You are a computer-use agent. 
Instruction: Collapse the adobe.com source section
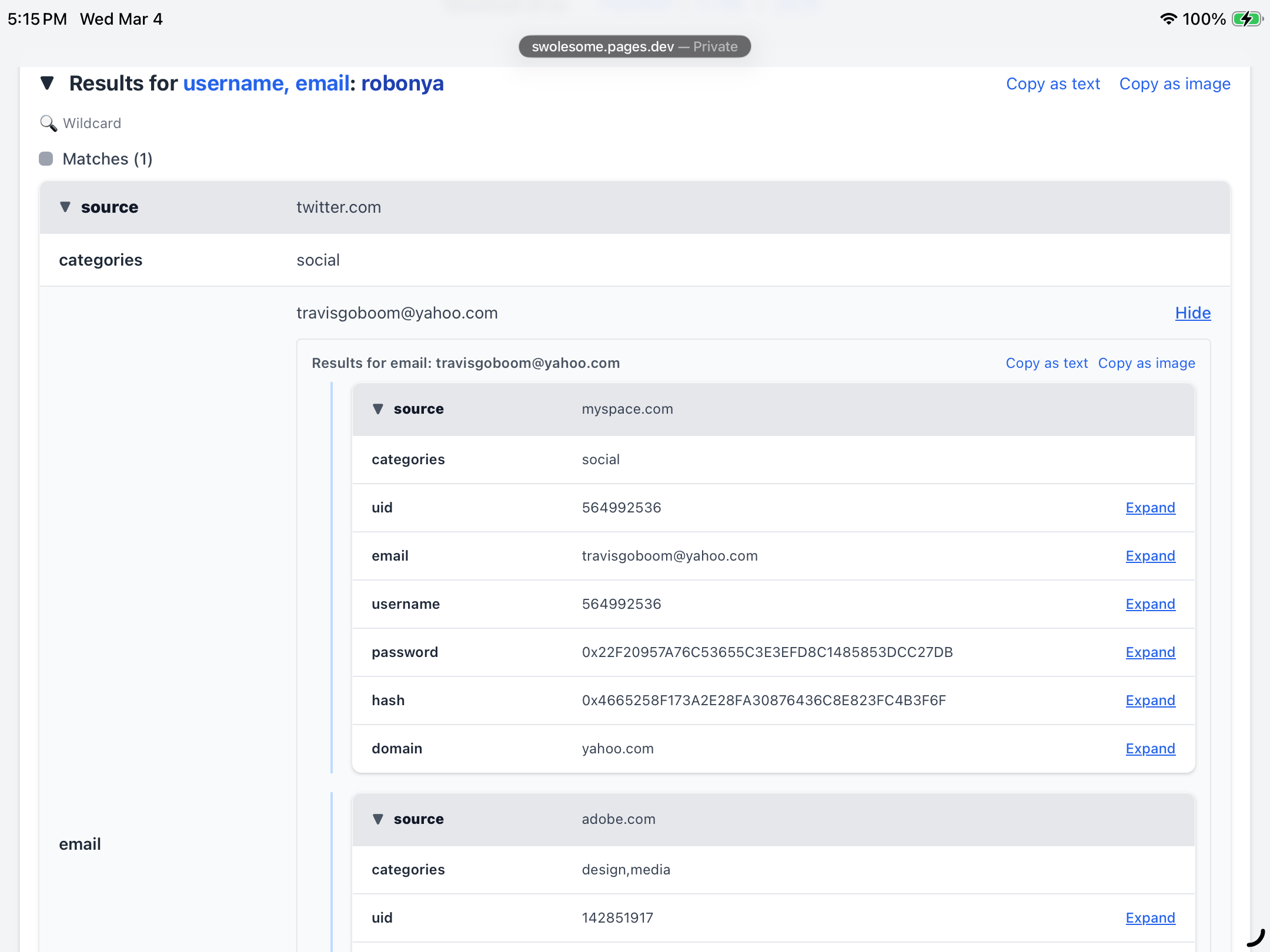click(x=378, y=819)
